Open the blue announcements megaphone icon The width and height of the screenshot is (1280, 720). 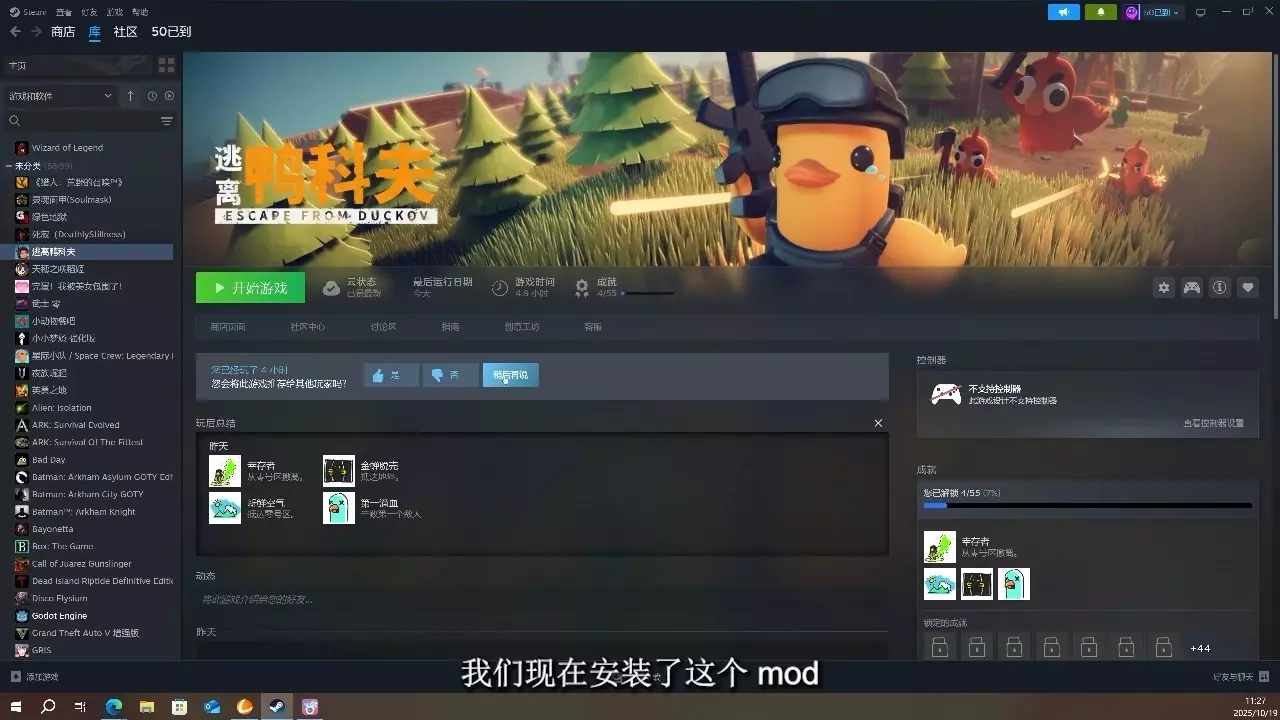click(1063, 12)
